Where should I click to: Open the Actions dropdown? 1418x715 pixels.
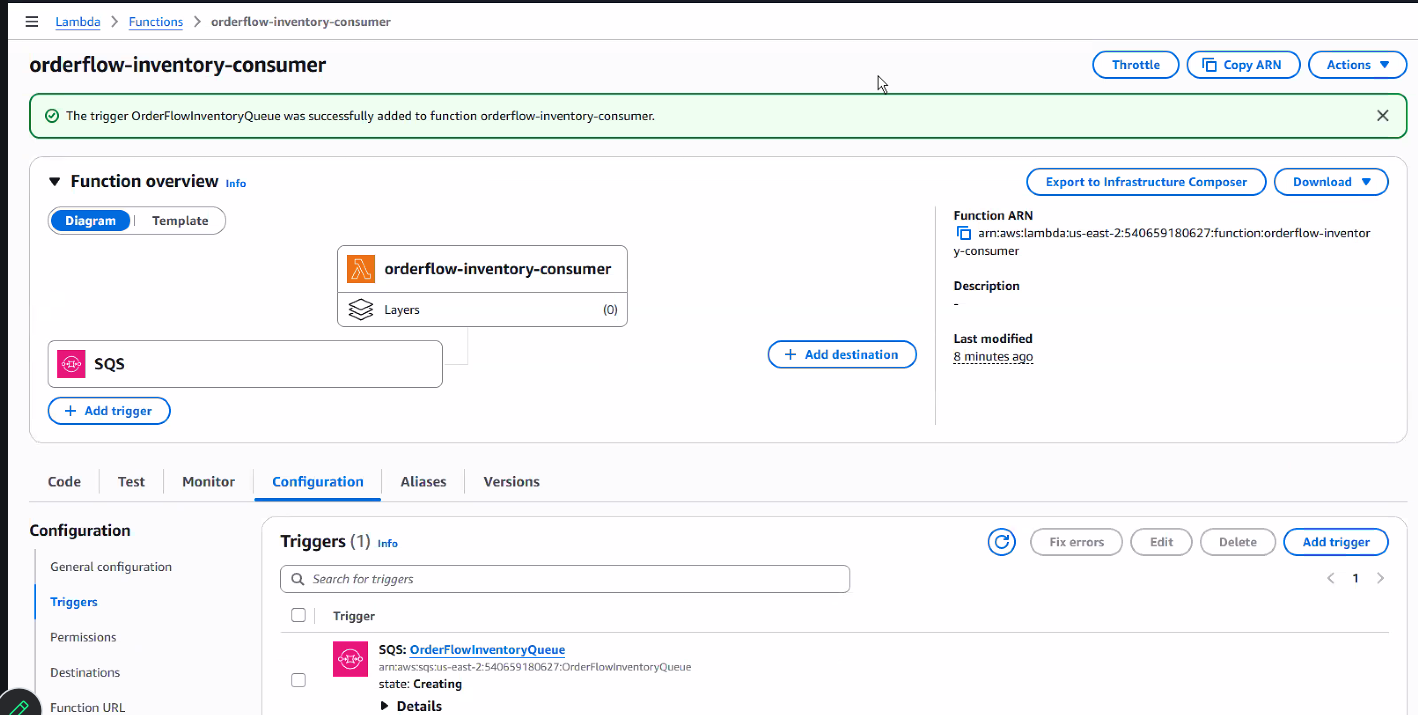pyautogui.click(x=1358, y=65)
